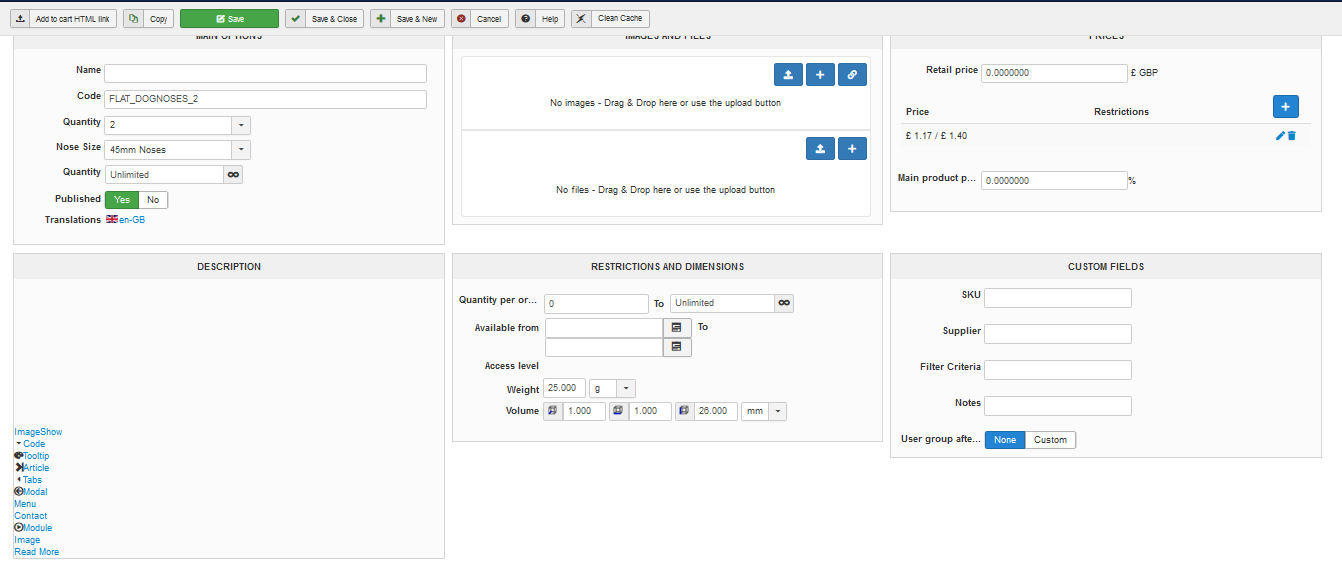Click the plus icon to add an image

click(x=820, y=74)
